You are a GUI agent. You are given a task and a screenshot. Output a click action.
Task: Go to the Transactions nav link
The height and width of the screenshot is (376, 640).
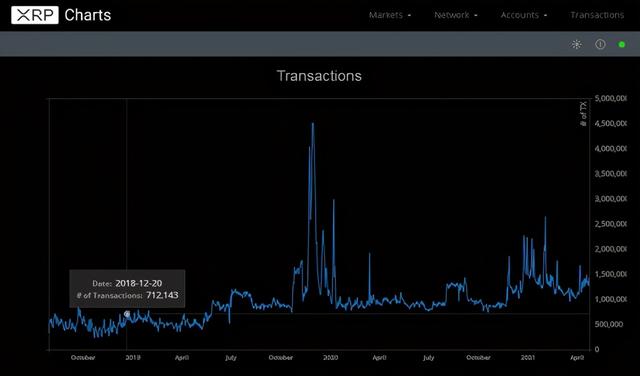tap(597, 15)
